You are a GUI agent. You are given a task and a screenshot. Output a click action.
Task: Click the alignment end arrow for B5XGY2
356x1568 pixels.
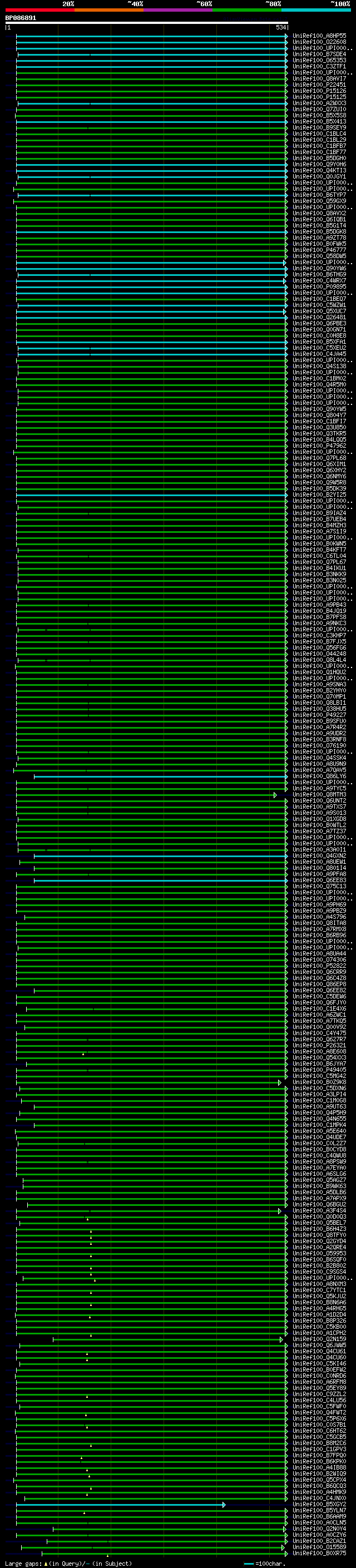click(x=224, y=1505)
